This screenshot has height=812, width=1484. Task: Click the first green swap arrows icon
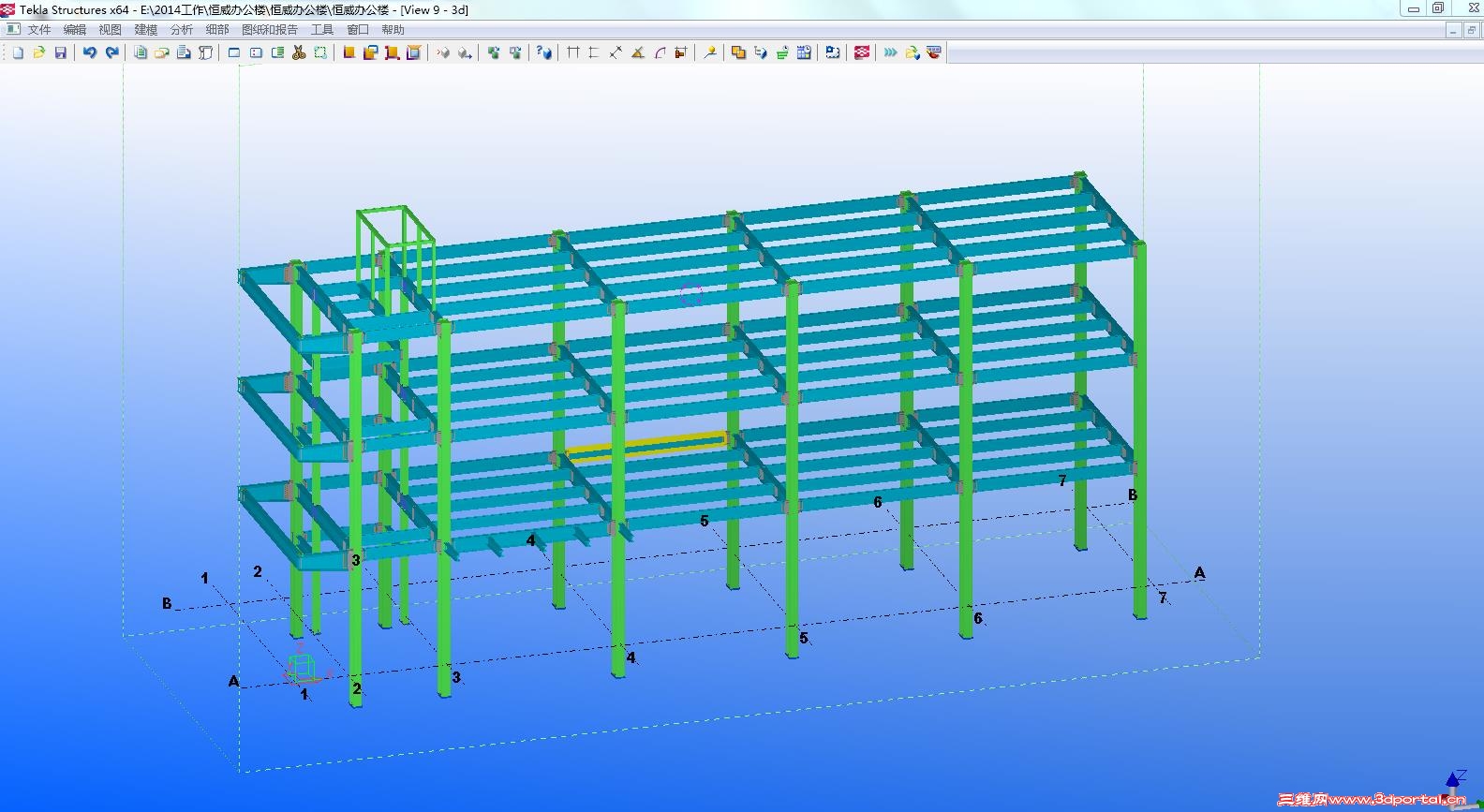(494, 52)
